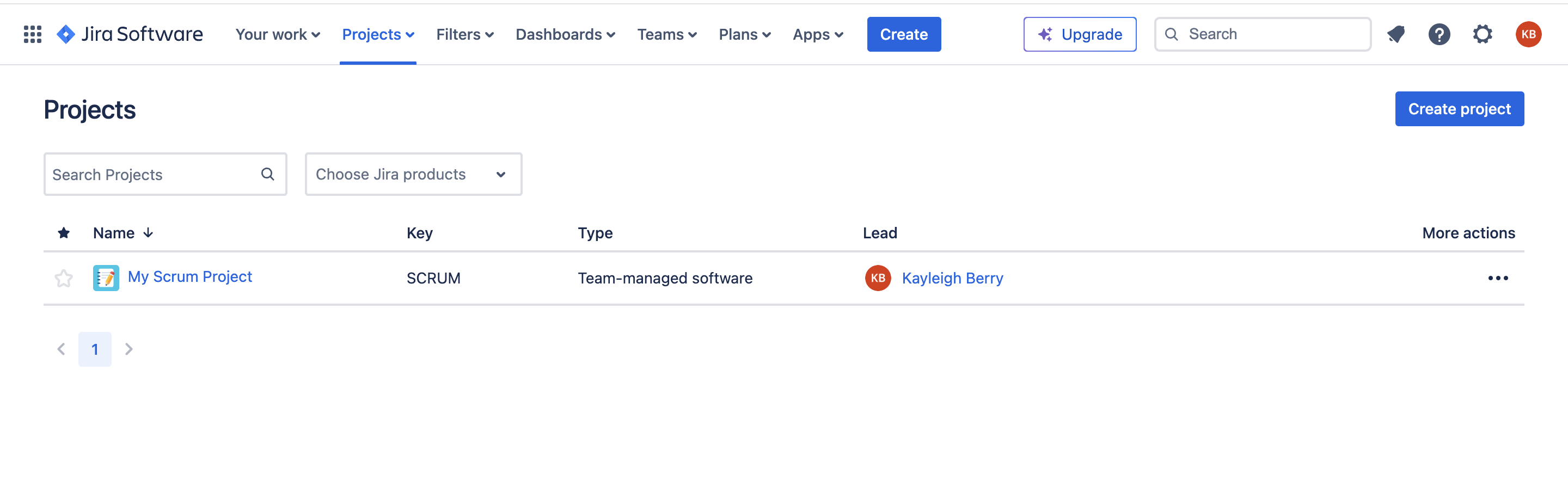Go to the previous page arrow

(61, 349)
